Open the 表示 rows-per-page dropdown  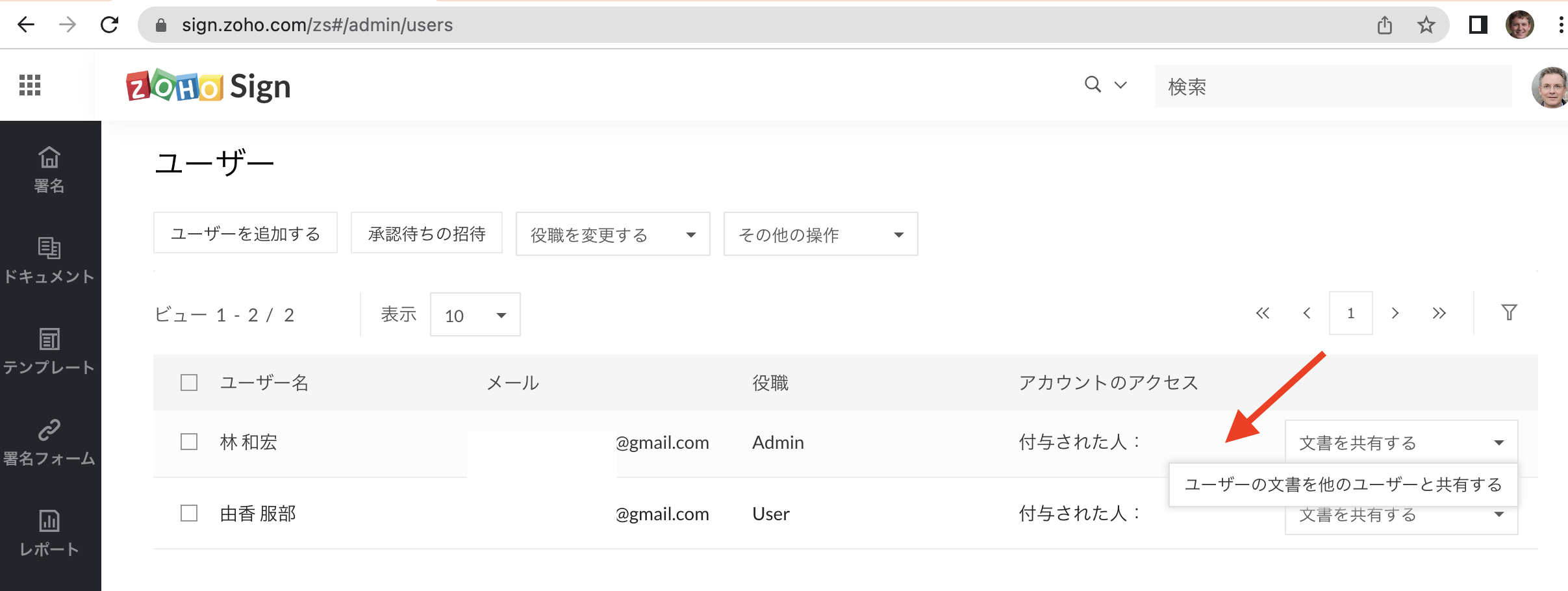(475, 316)
